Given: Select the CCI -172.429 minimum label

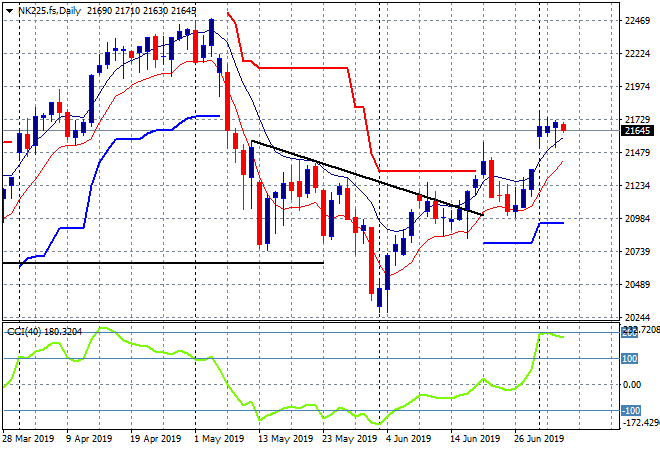Looking at the screenshot, I should coord(641,422).
